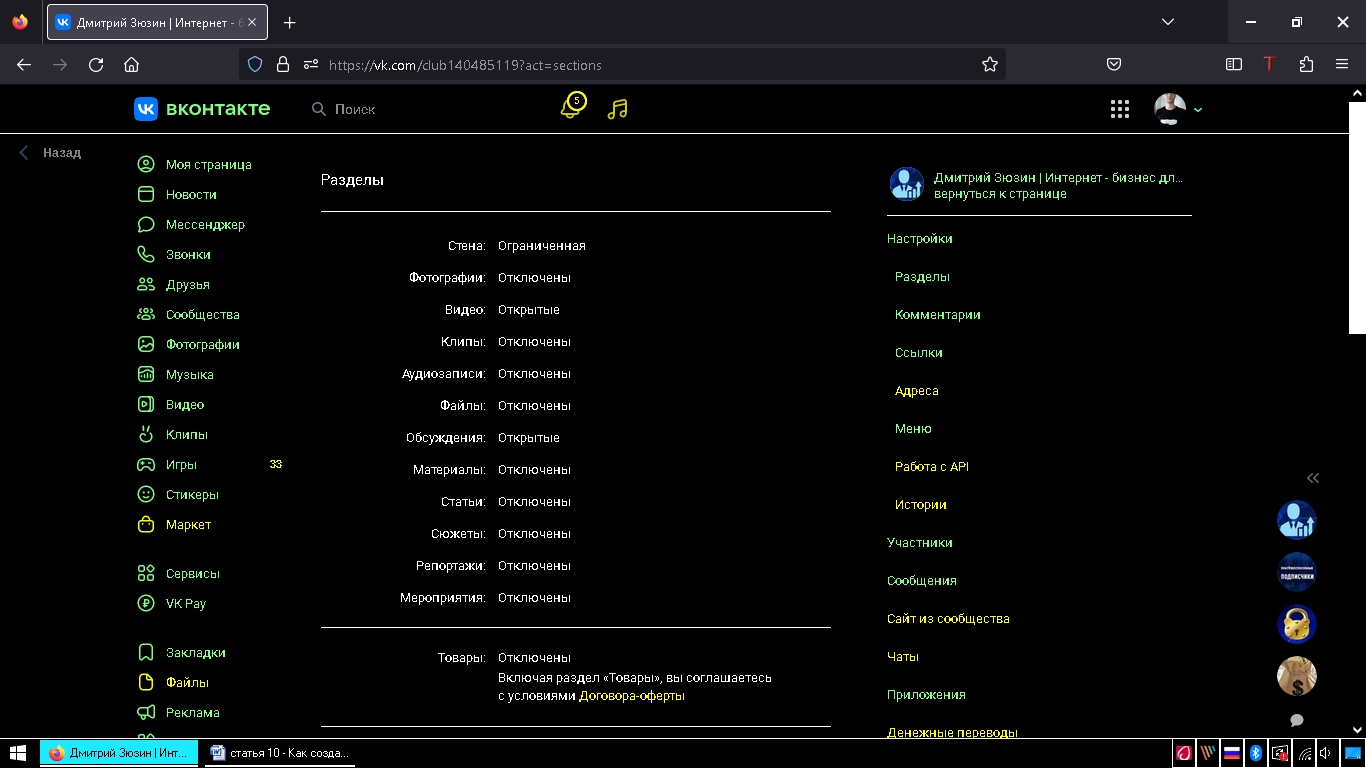Go back with Назад button
Viewport: 1366px width, 768px height.
(x=51, y=152)
